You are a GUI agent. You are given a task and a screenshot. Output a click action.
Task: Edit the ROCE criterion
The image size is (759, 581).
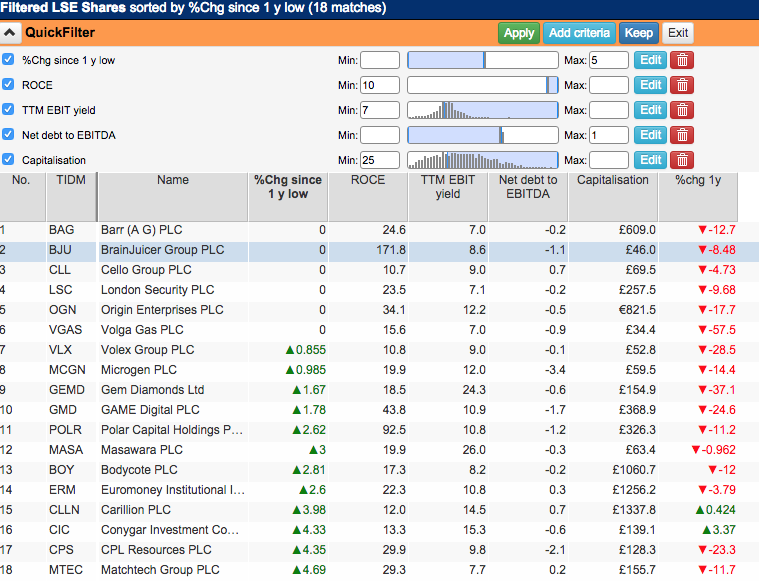pyautogui.click(x=650, y=85)
